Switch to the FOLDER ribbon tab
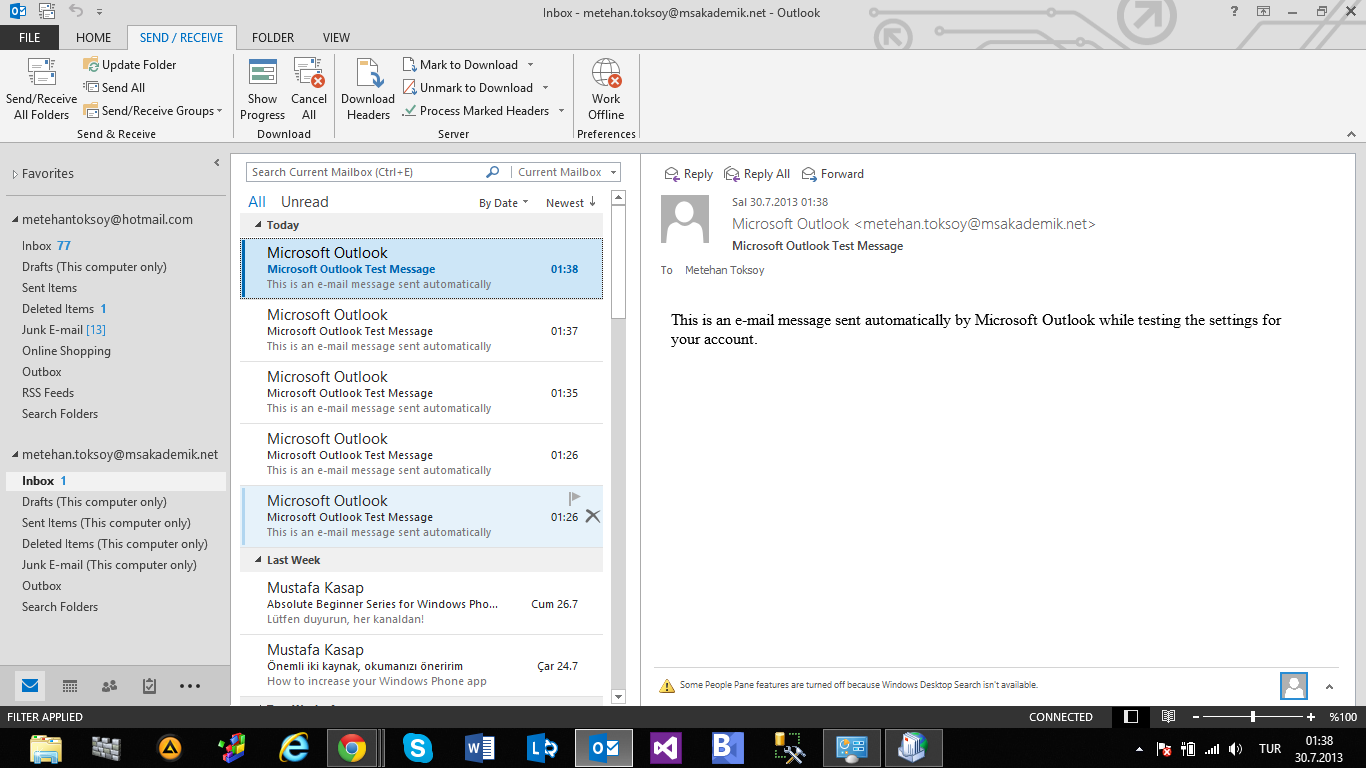The width and height of the screenshot is (1366, 768). [273, 38]
